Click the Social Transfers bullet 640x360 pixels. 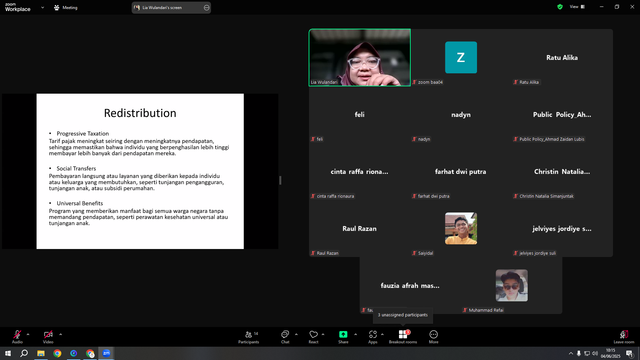pos(76,168)
